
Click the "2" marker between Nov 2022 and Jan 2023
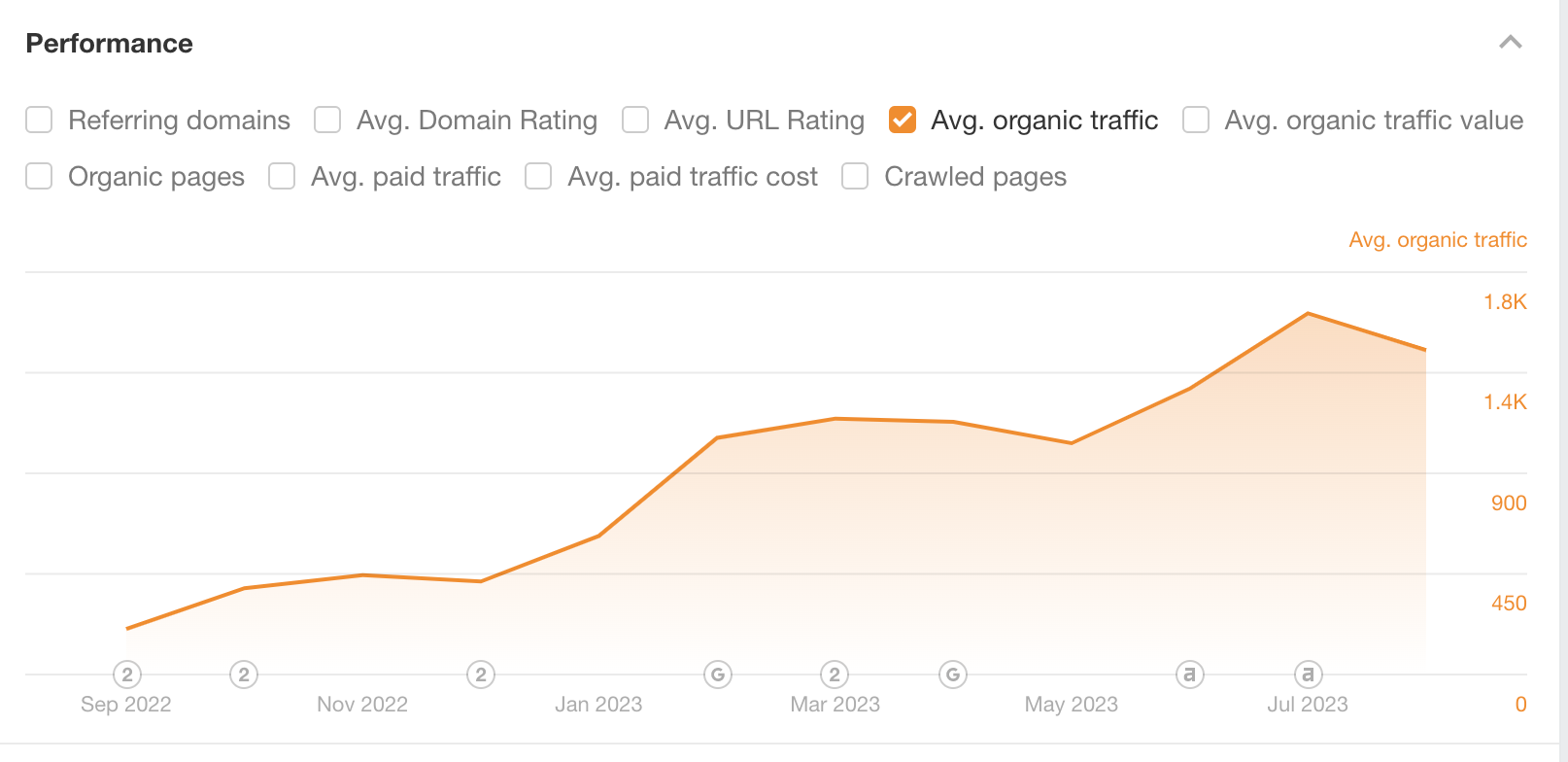[481, 675]
